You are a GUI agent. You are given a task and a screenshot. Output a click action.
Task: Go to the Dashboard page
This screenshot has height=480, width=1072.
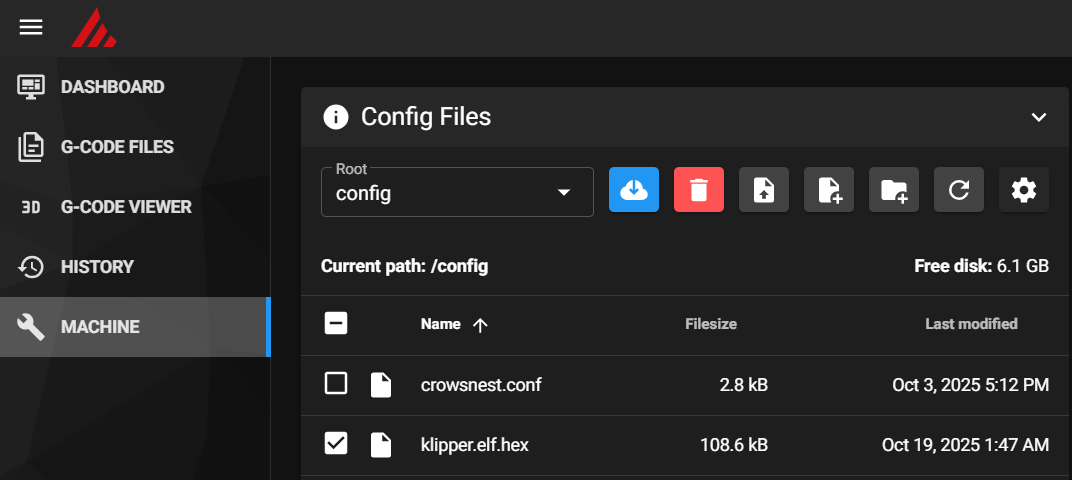click(112, 87)
